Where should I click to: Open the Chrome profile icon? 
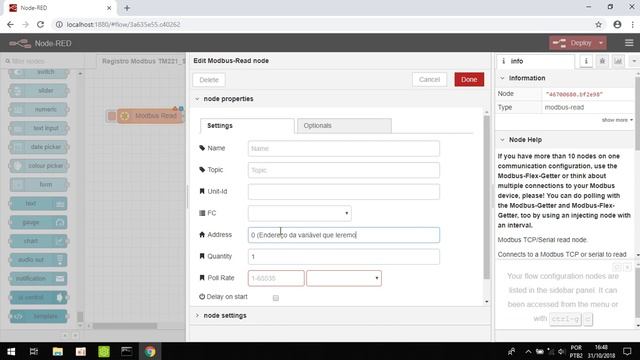[617, 24]
